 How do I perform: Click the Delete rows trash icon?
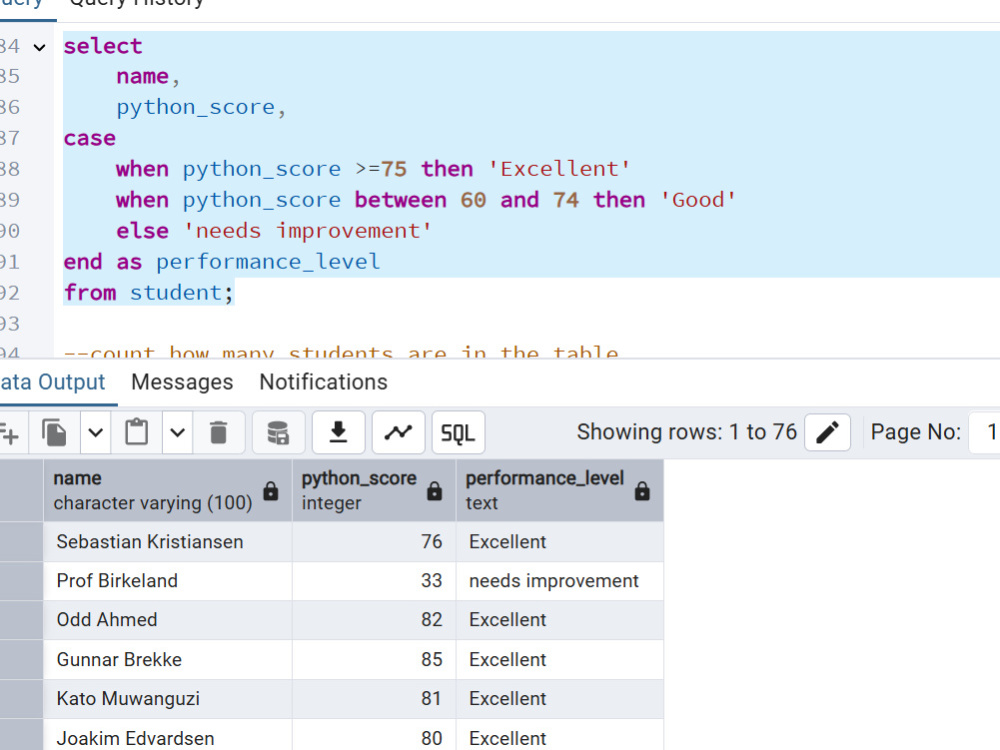(219, 433)
